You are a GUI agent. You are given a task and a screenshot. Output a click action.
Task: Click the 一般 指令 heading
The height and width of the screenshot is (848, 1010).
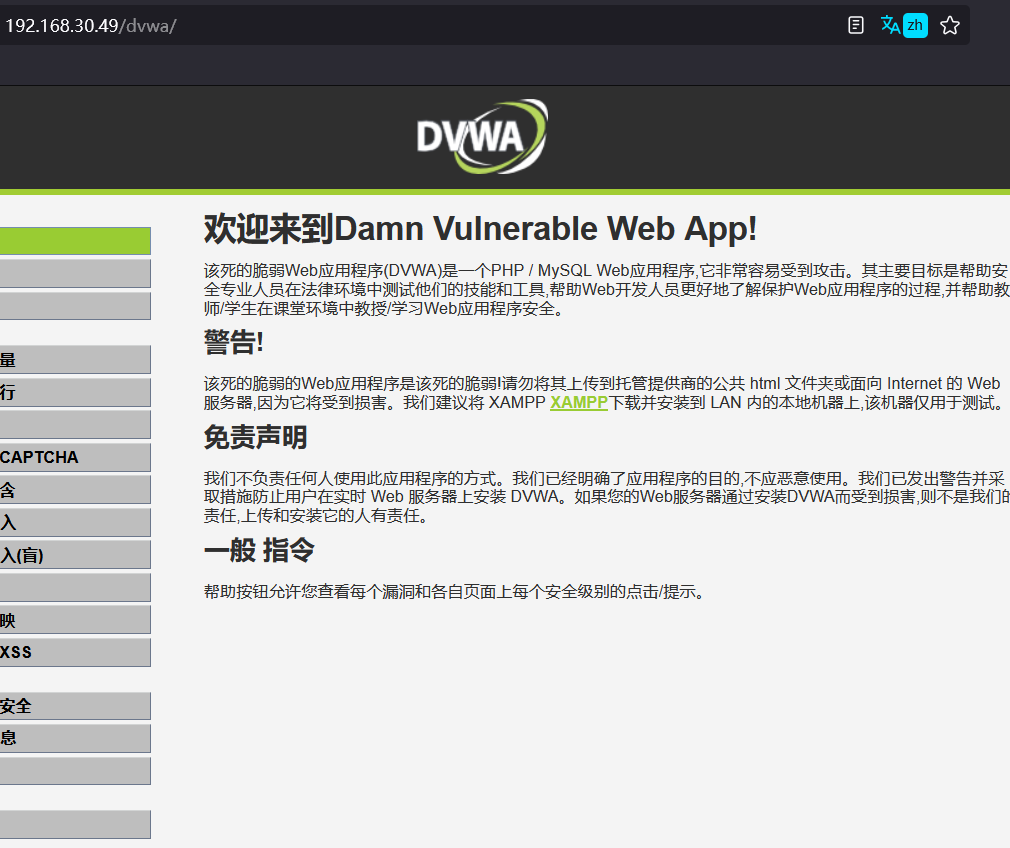(x=259, y=550)
